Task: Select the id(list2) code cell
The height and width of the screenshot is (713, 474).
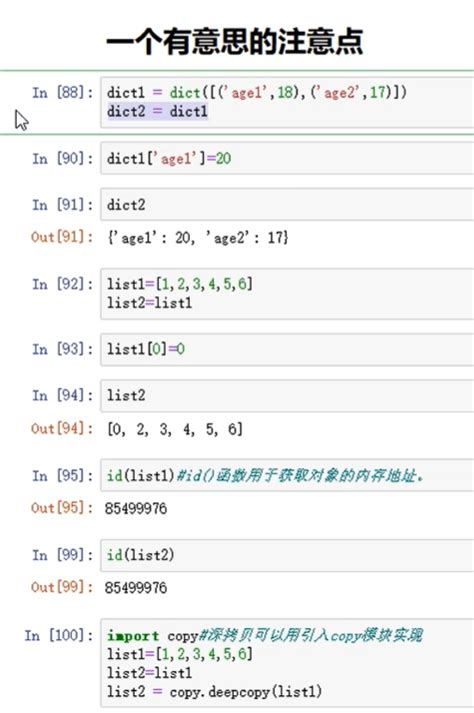Action: click(x=287, y=555)
